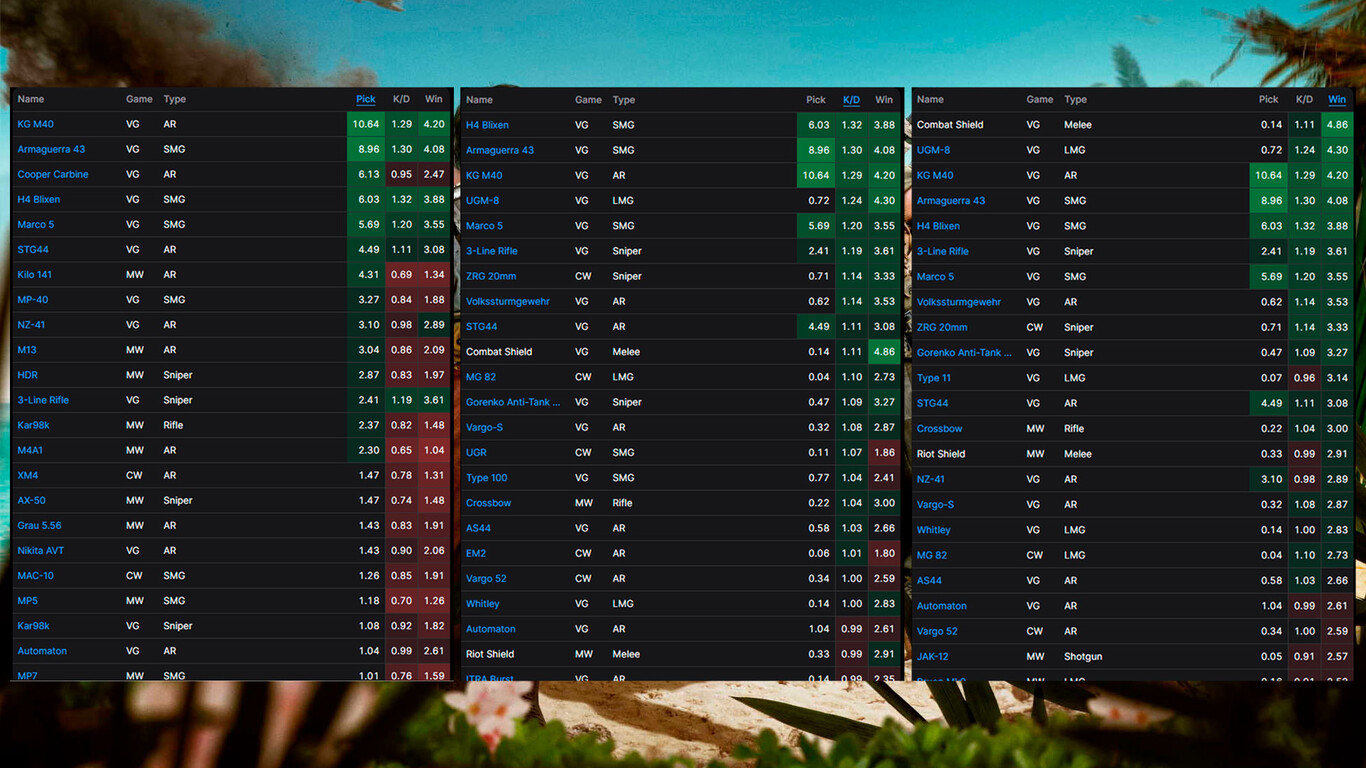Select the M13 weapon link
The height and width of the screenshot is (768, 1366).
click(x=27, y=350)
